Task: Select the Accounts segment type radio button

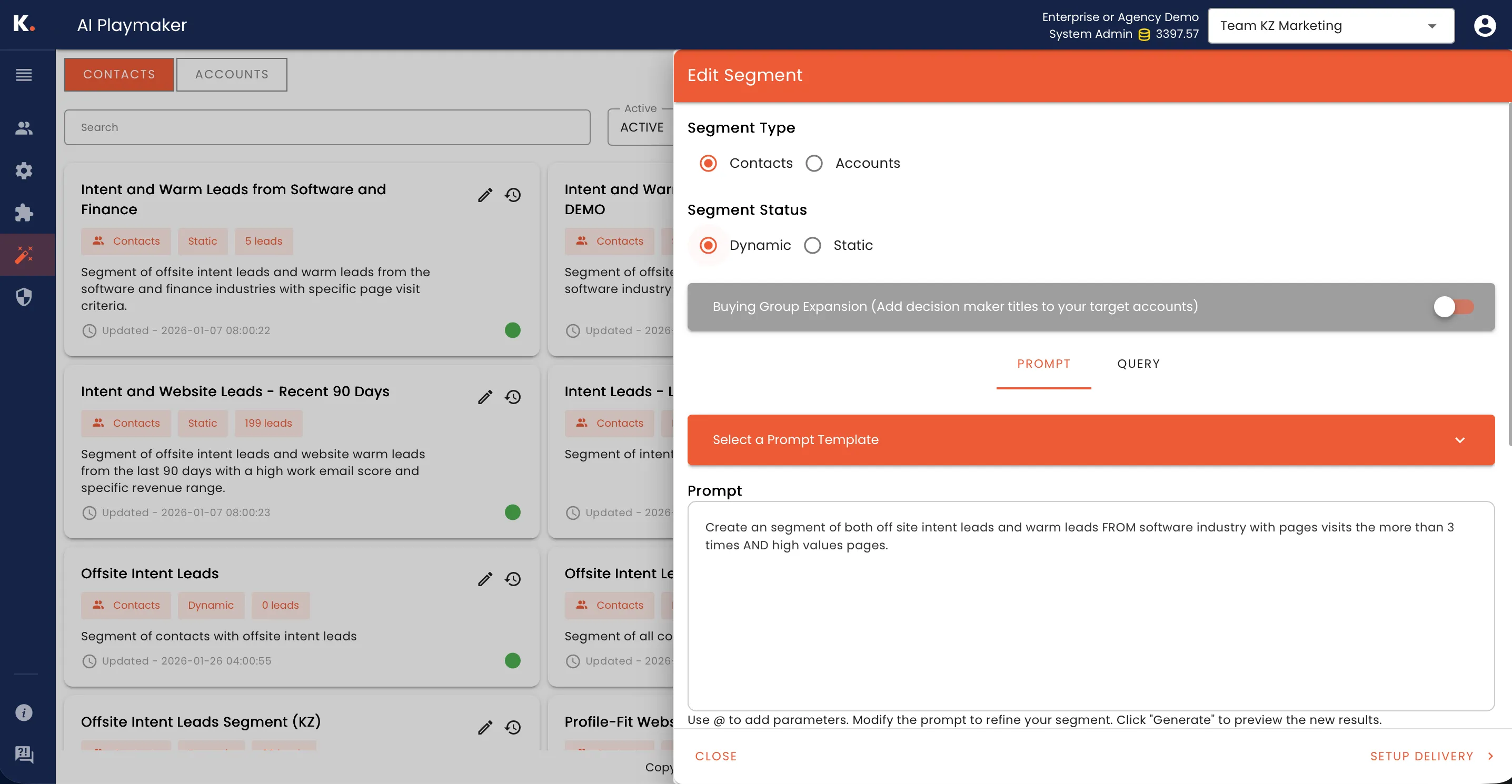Action: point(814,163)
